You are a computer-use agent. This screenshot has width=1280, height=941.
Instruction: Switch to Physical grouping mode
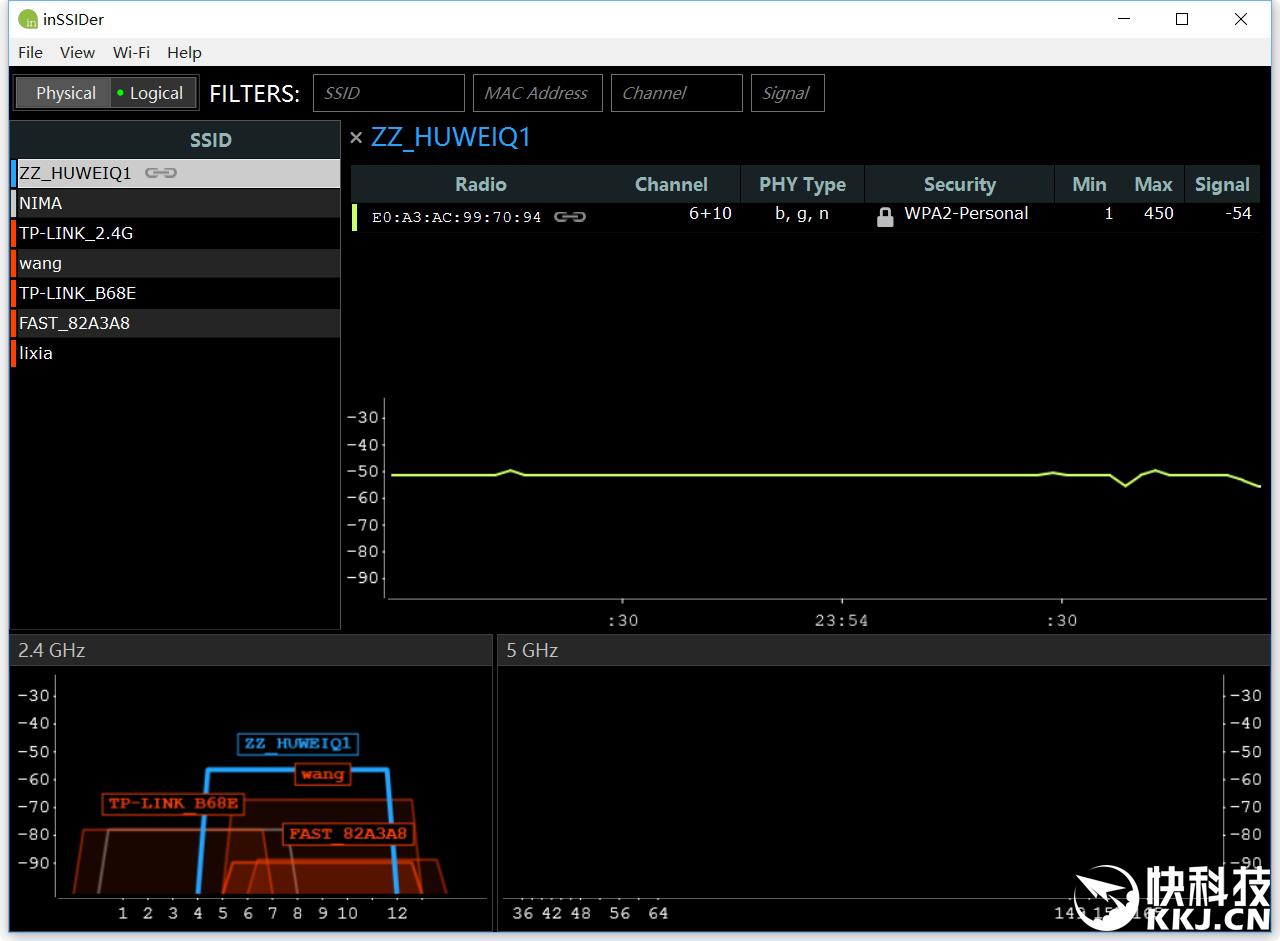(x=65, y=93)
